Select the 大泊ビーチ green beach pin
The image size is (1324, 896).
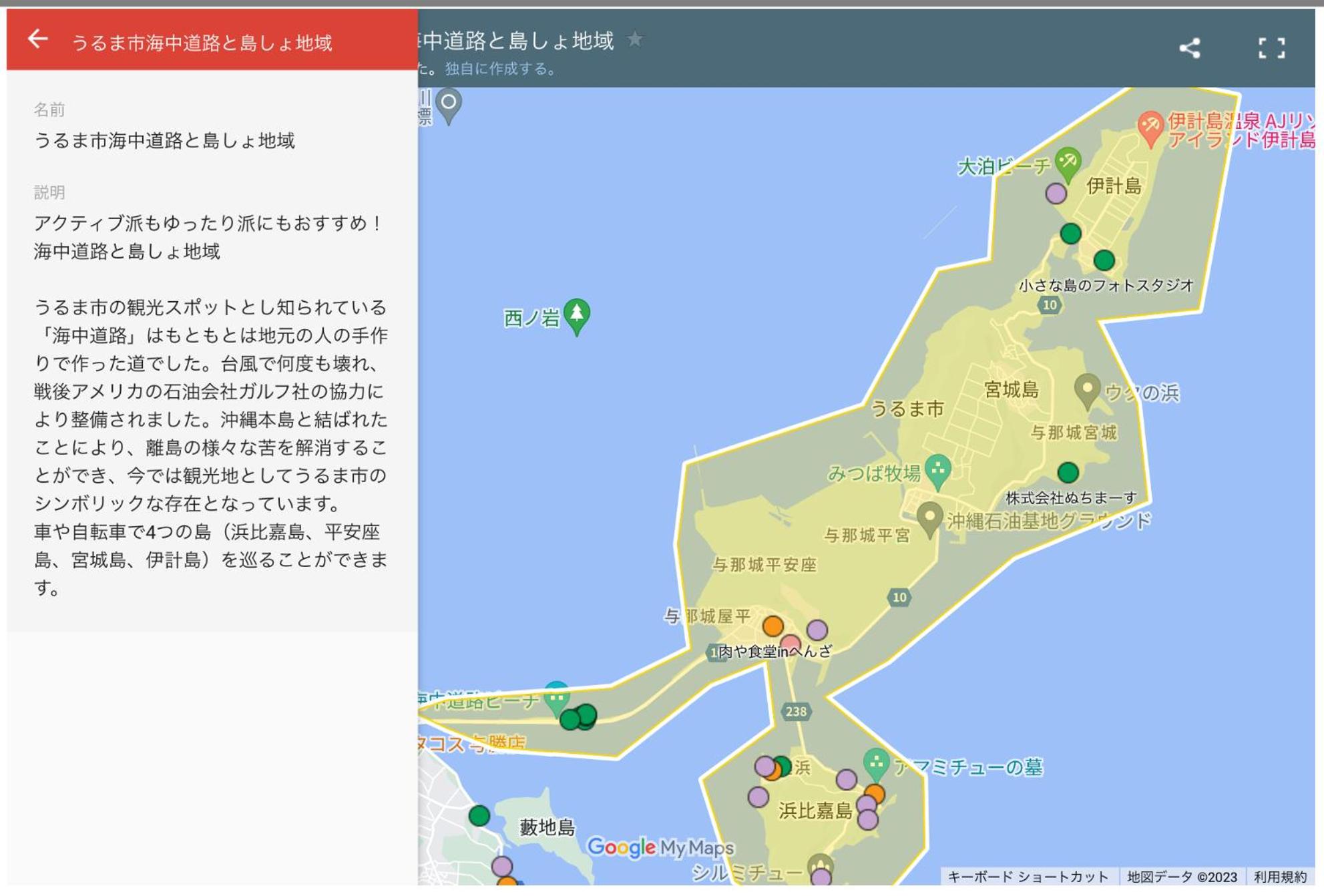(x=1068, y=164)
